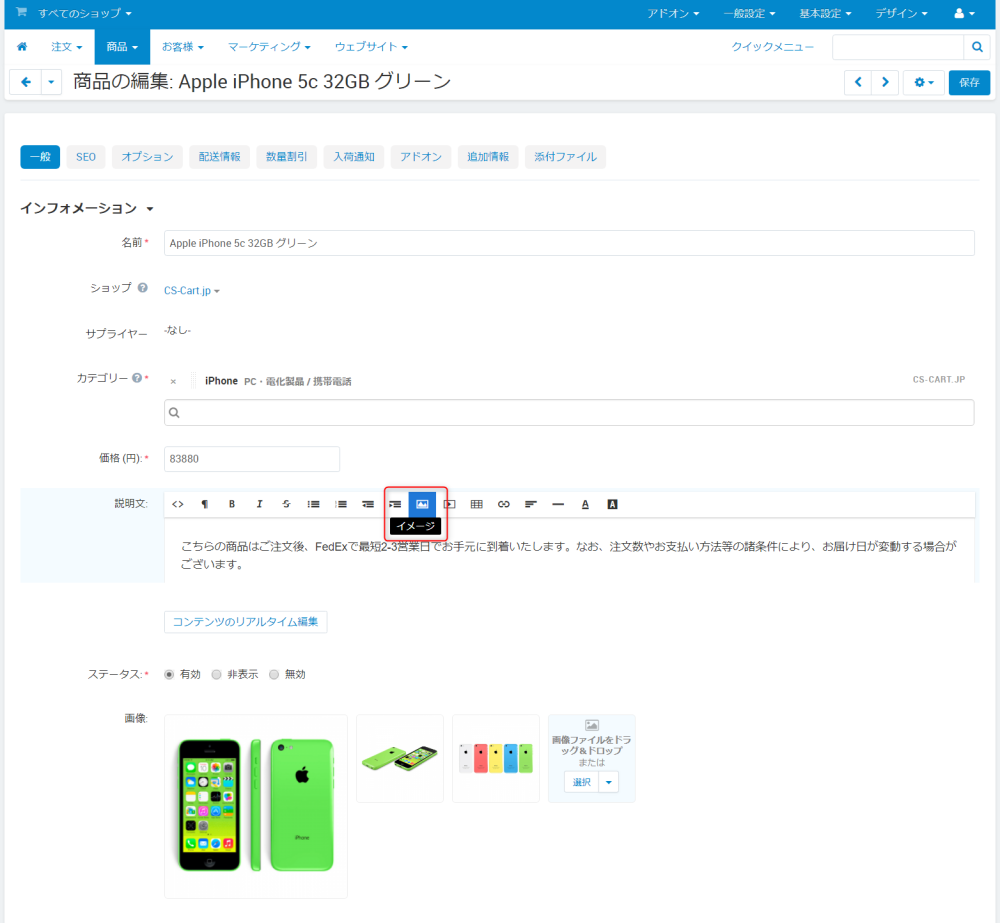Go to next product with right chevron
Screen dimensions: 1000x923
(885, 82)
